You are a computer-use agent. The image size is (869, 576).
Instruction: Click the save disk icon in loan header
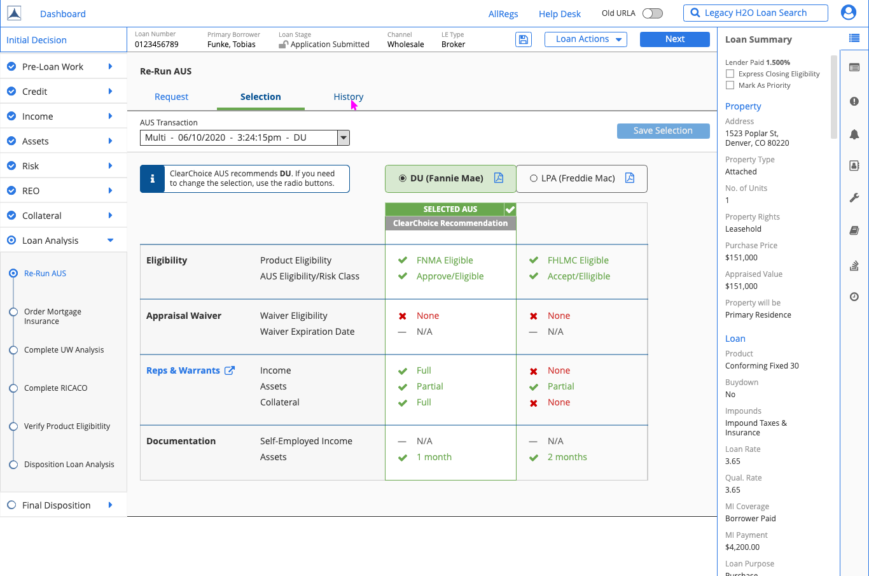523,39
